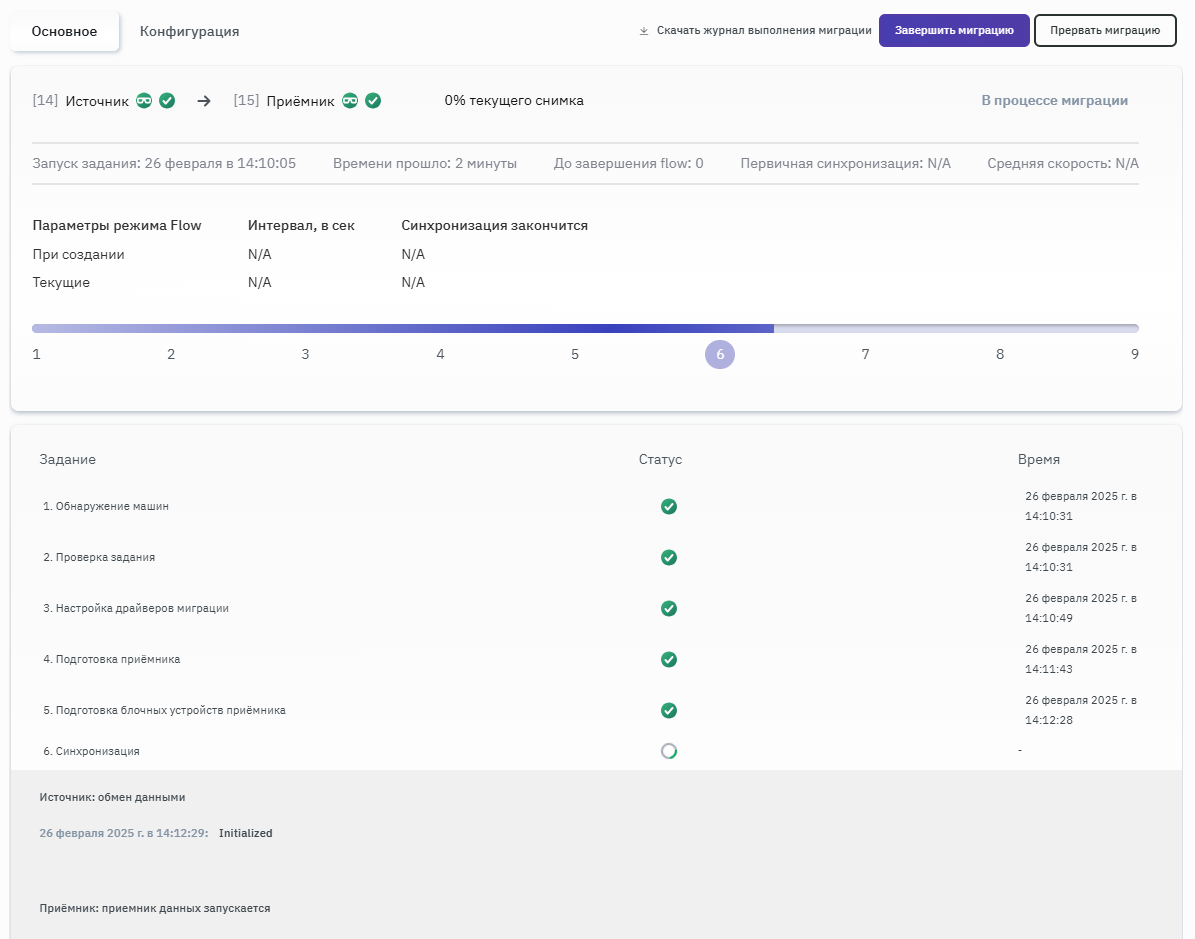The height and width of the screenshot is (939, 1195).
Task: Click the green checkmark next to Приёмник
Action: 373,101
